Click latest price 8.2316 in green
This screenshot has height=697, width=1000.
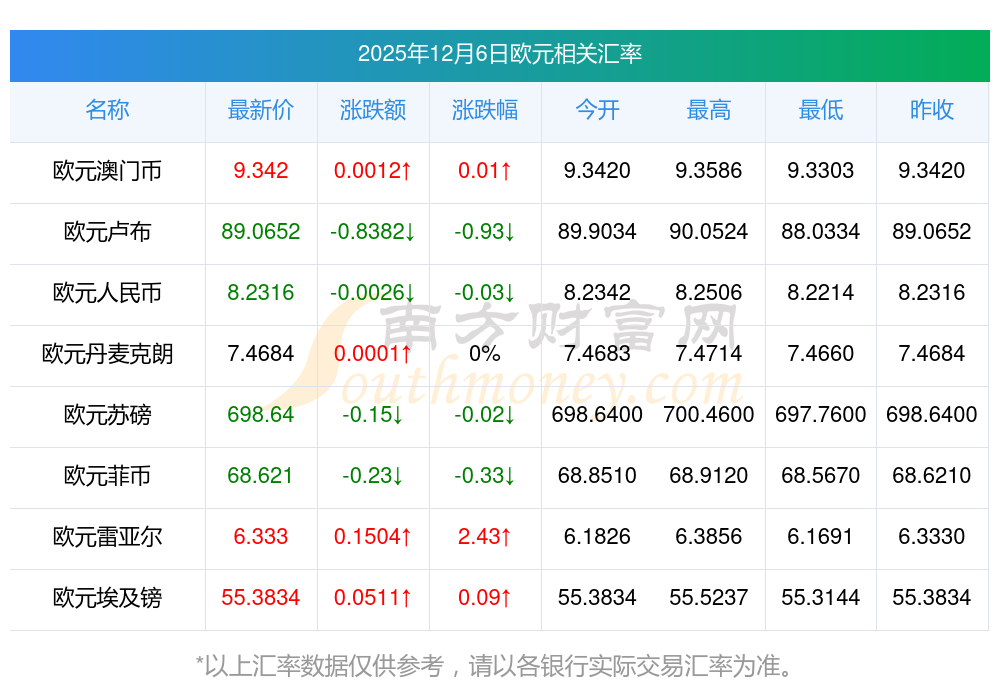pos(261,293)
